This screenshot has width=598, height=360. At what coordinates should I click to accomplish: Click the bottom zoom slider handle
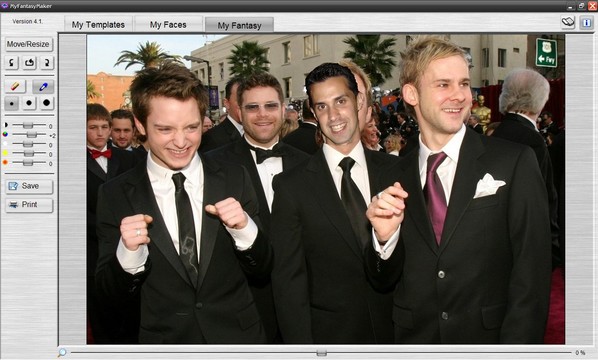pyautogui.click(x=322, y=353)
